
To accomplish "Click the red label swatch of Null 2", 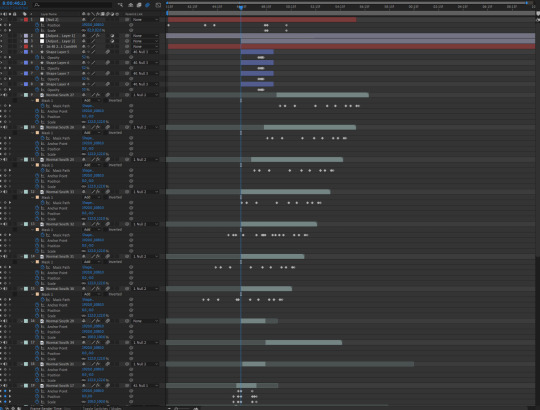I will [26, 20].
